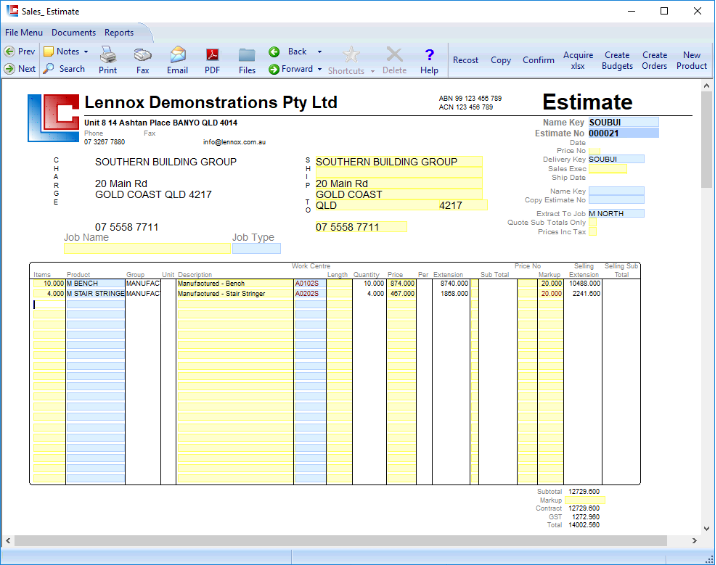The width and height of the screenshot is (716, 565).
Task: Click the Create Orders button
Action: pos(654,60)
